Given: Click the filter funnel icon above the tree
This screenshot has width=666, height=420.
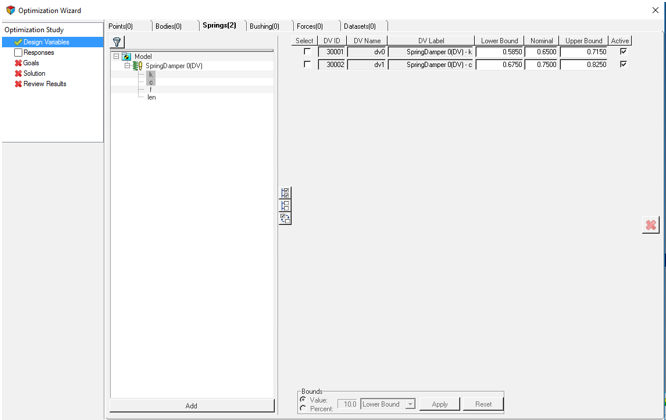Looking at the screenshot, I should click(x=117, y=42).
